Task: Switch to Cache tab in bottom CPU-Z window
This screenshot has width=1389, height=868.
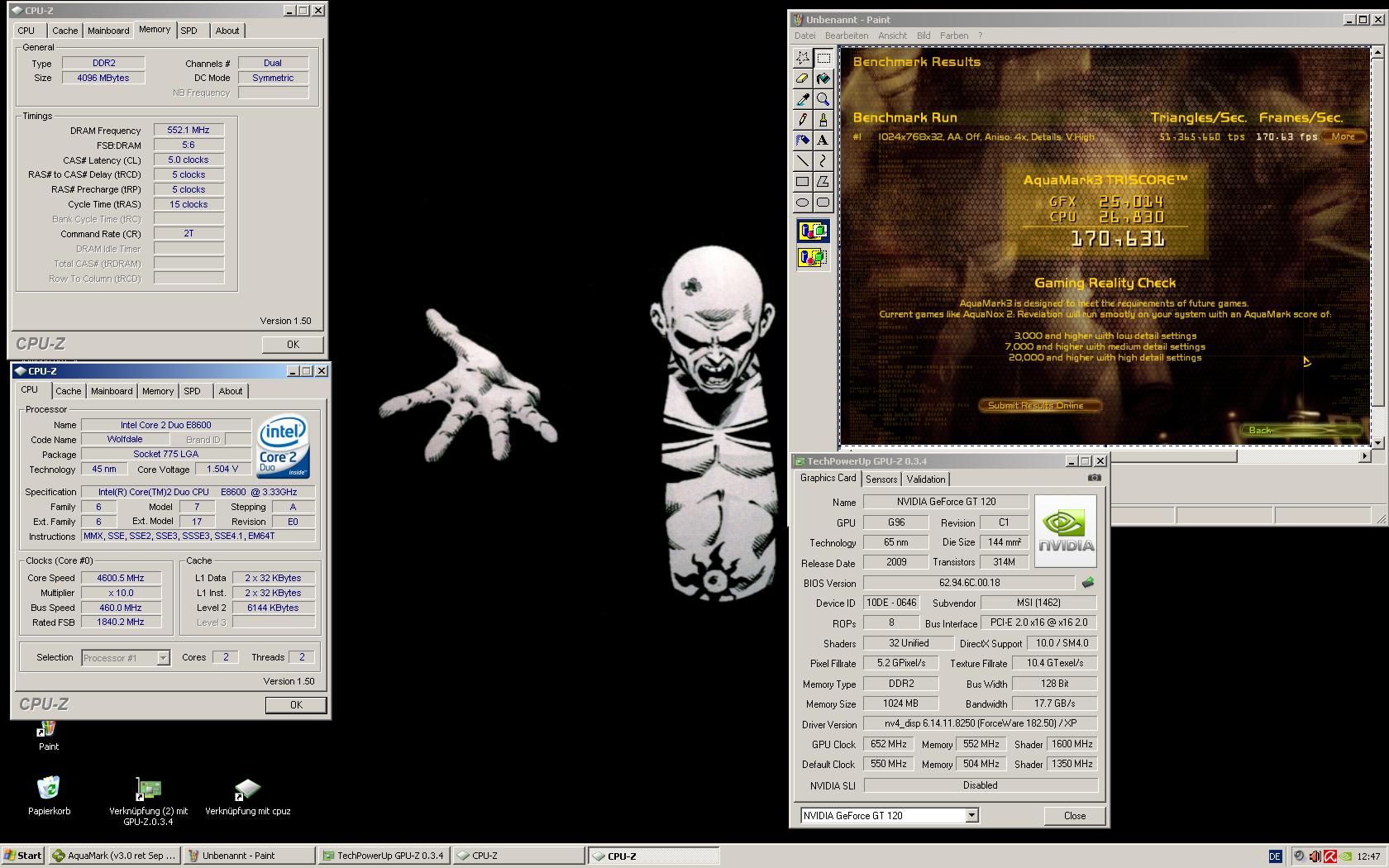Action: (x=69, y=391)
